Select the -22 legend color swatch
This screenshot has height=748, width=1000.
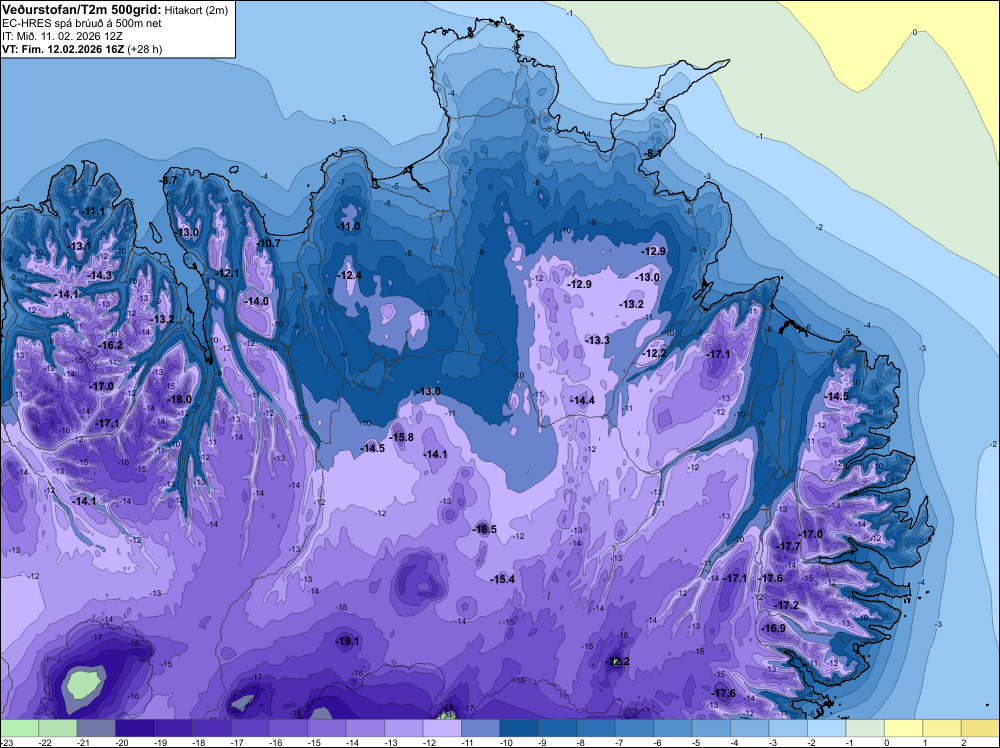pos(58,728)
